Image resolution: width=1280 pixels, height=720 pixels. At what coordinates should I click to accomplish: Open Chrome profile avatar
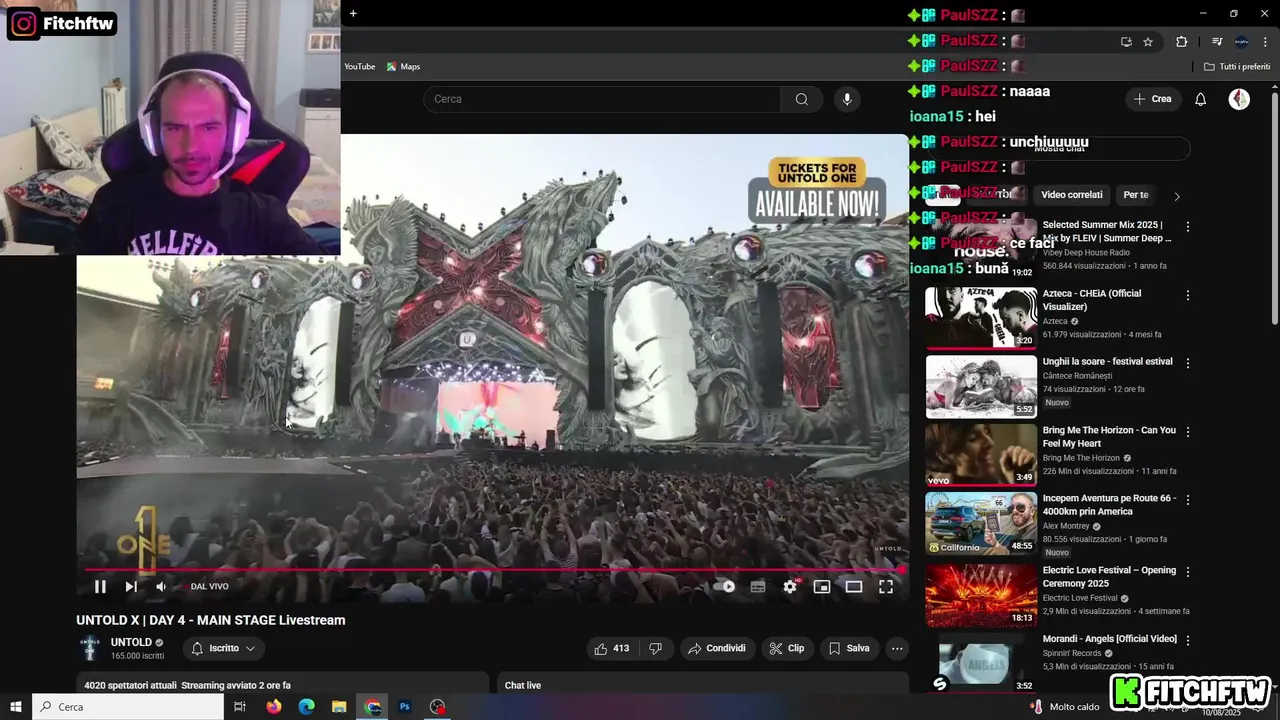1241,42
